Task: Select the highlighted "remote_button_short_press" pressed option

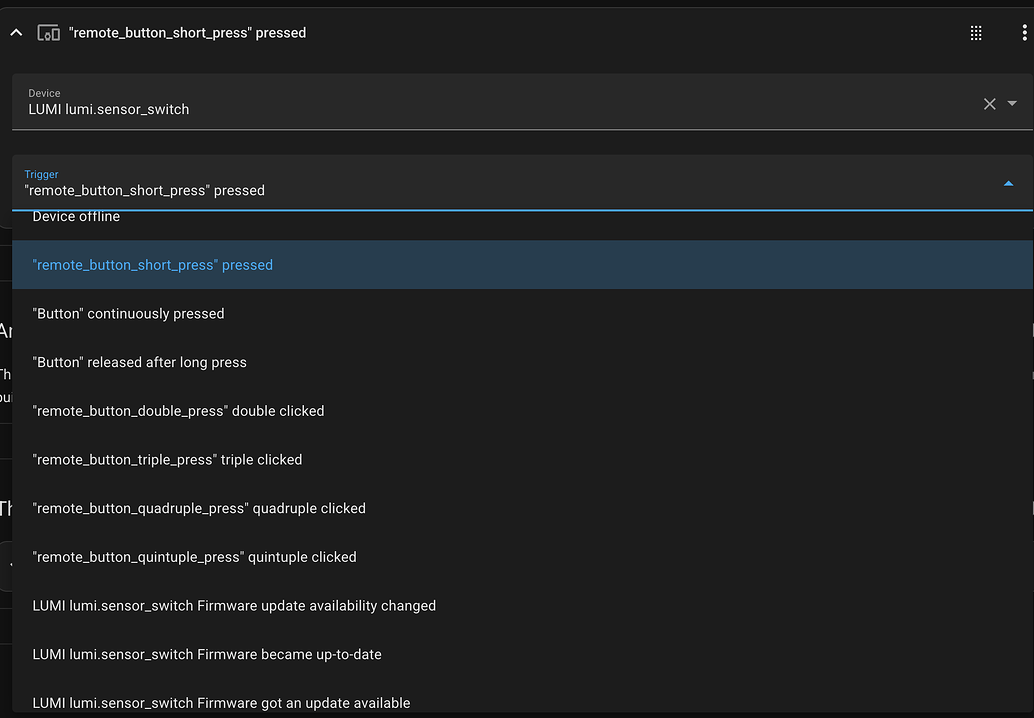Action: pos(153,265)
